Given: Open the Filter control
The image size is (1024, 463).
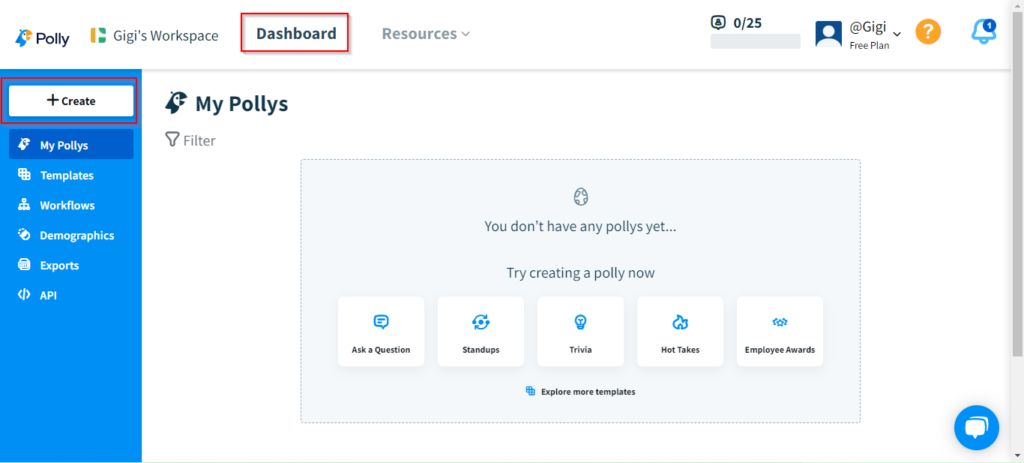Looking at the screenshot, I should 190,140.
